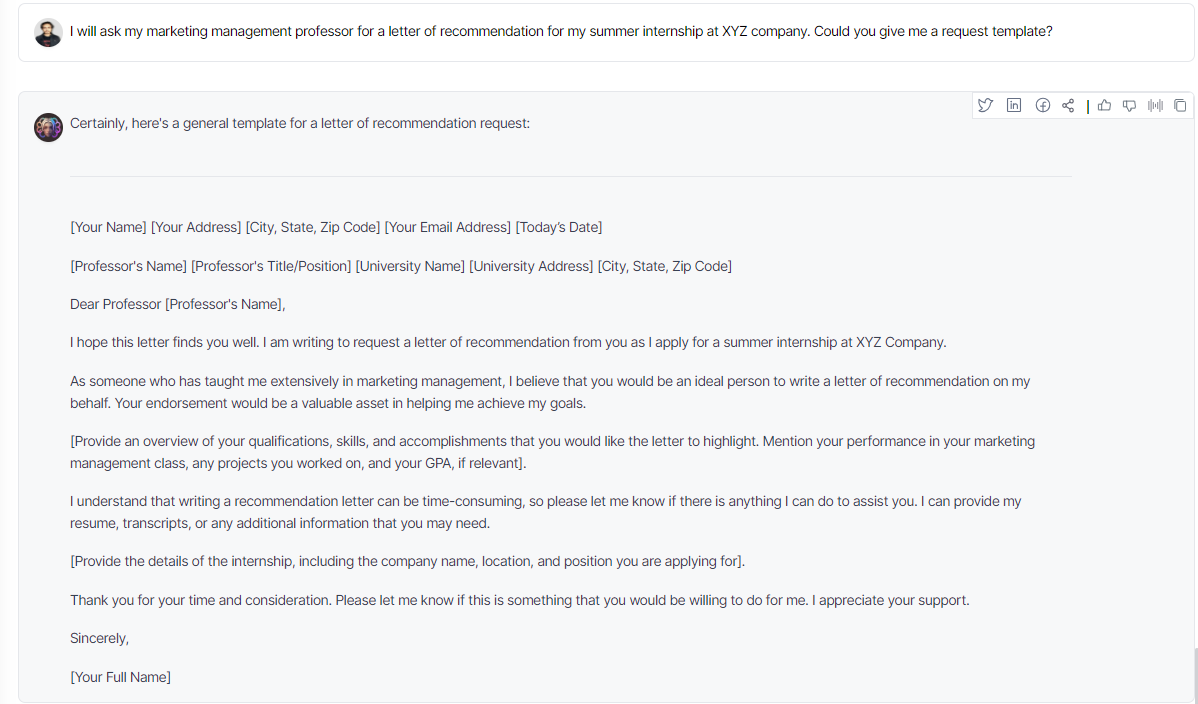
Task: Click the AI assistant avatar
Action: (48, 128)
